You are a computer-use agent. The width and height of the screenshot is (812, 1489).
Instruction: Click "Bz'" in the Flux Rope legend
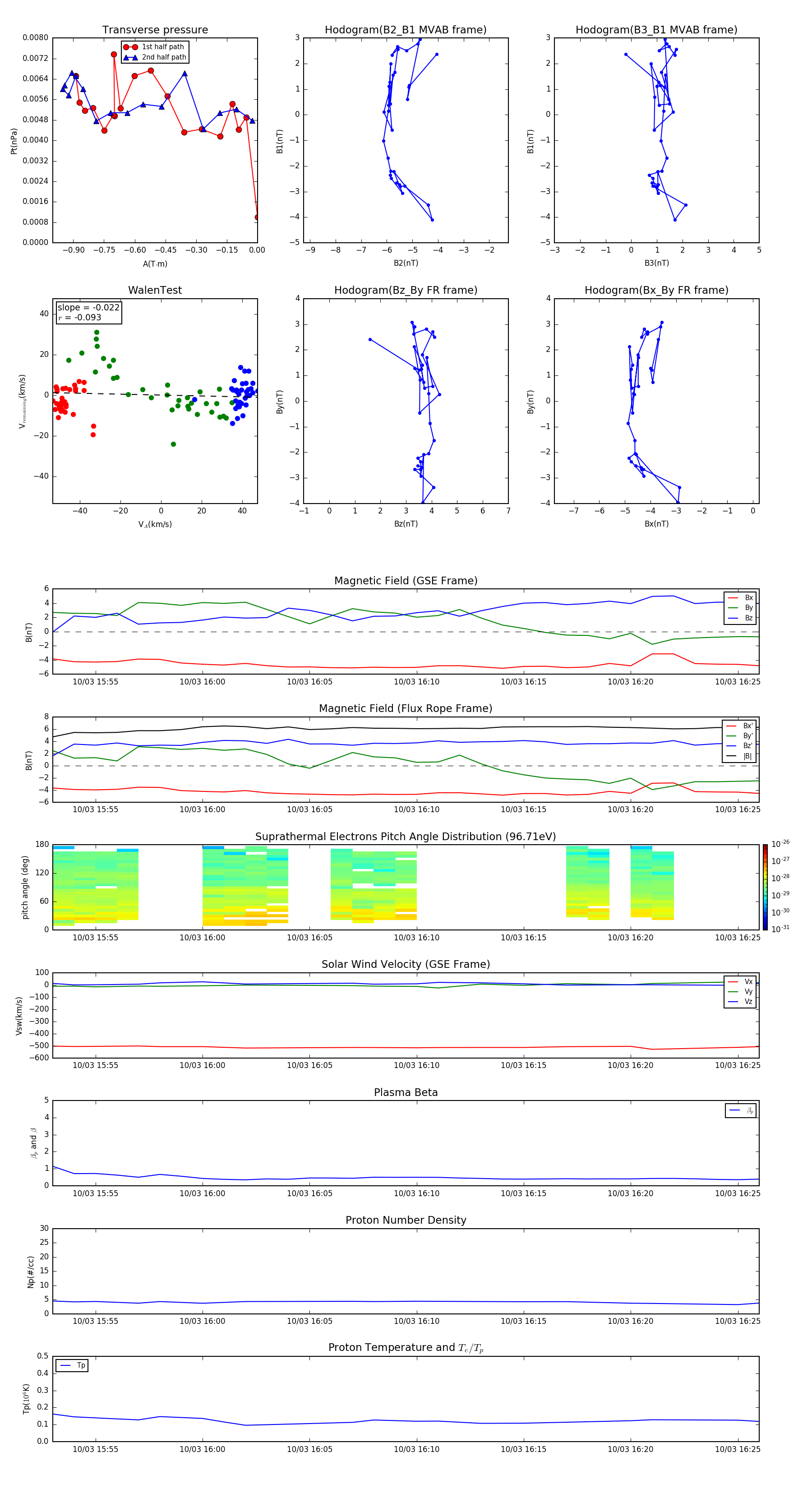point(748,746)
